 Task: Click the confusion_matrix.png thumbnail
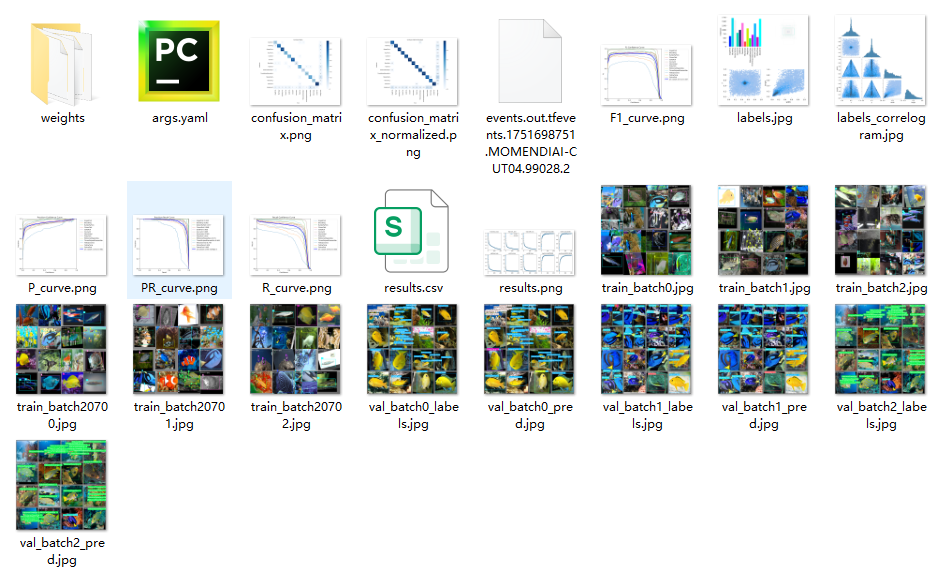coord(296,72)
